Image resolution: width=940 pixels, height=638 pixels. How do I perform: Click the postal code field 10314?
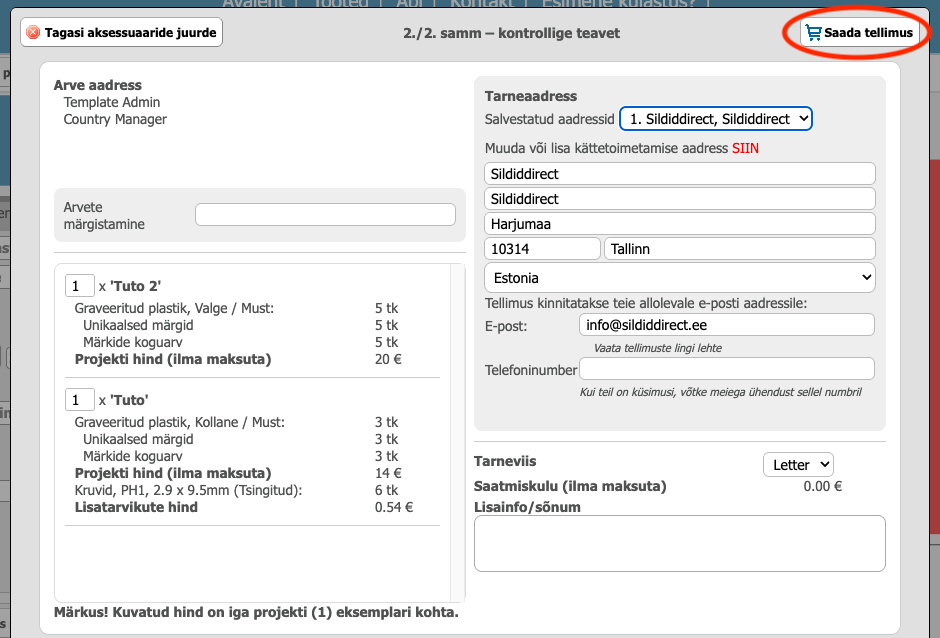coord(541,249)
